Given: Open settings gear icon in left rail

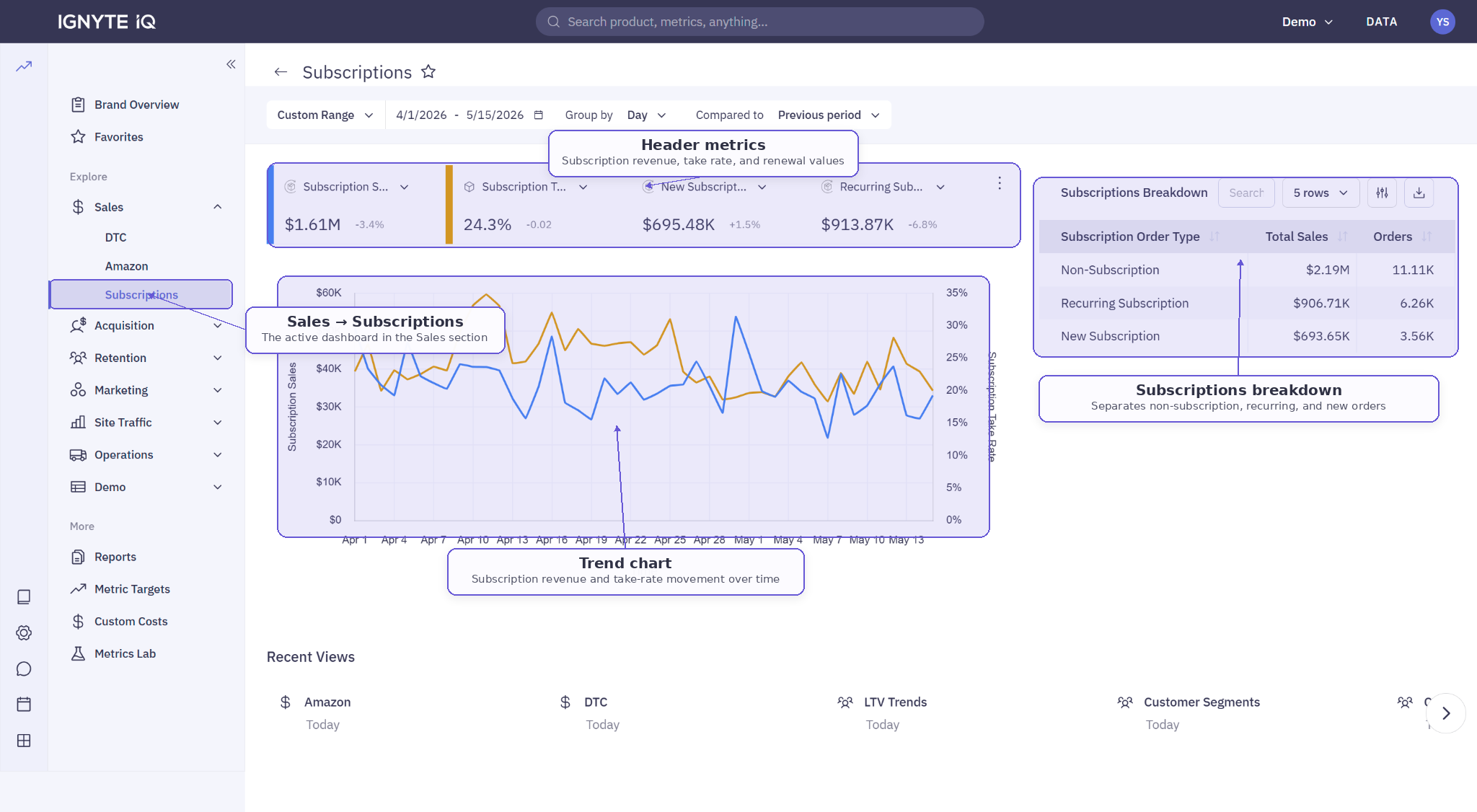Looking at the screenshot, I should coord(24,633).
